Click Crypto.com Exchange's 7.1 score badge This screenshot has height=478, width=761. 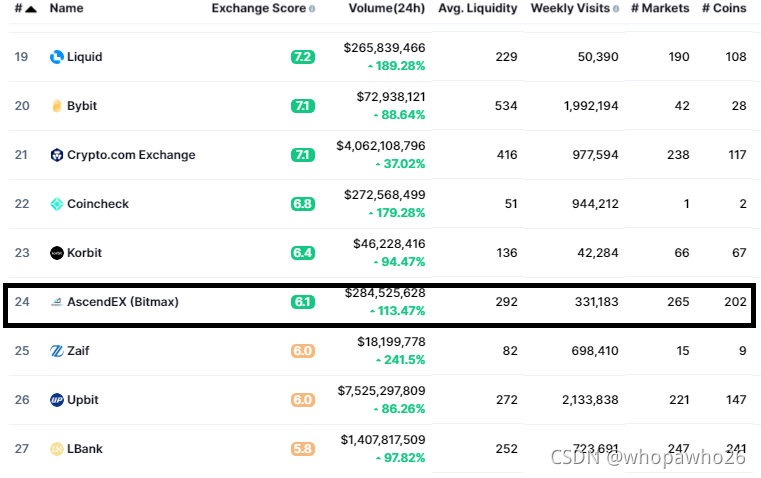[x=303, y=155]
